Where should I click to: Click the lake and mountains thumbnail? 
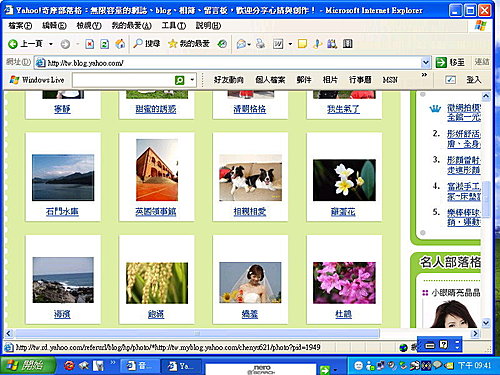click(x=63, y=178)
